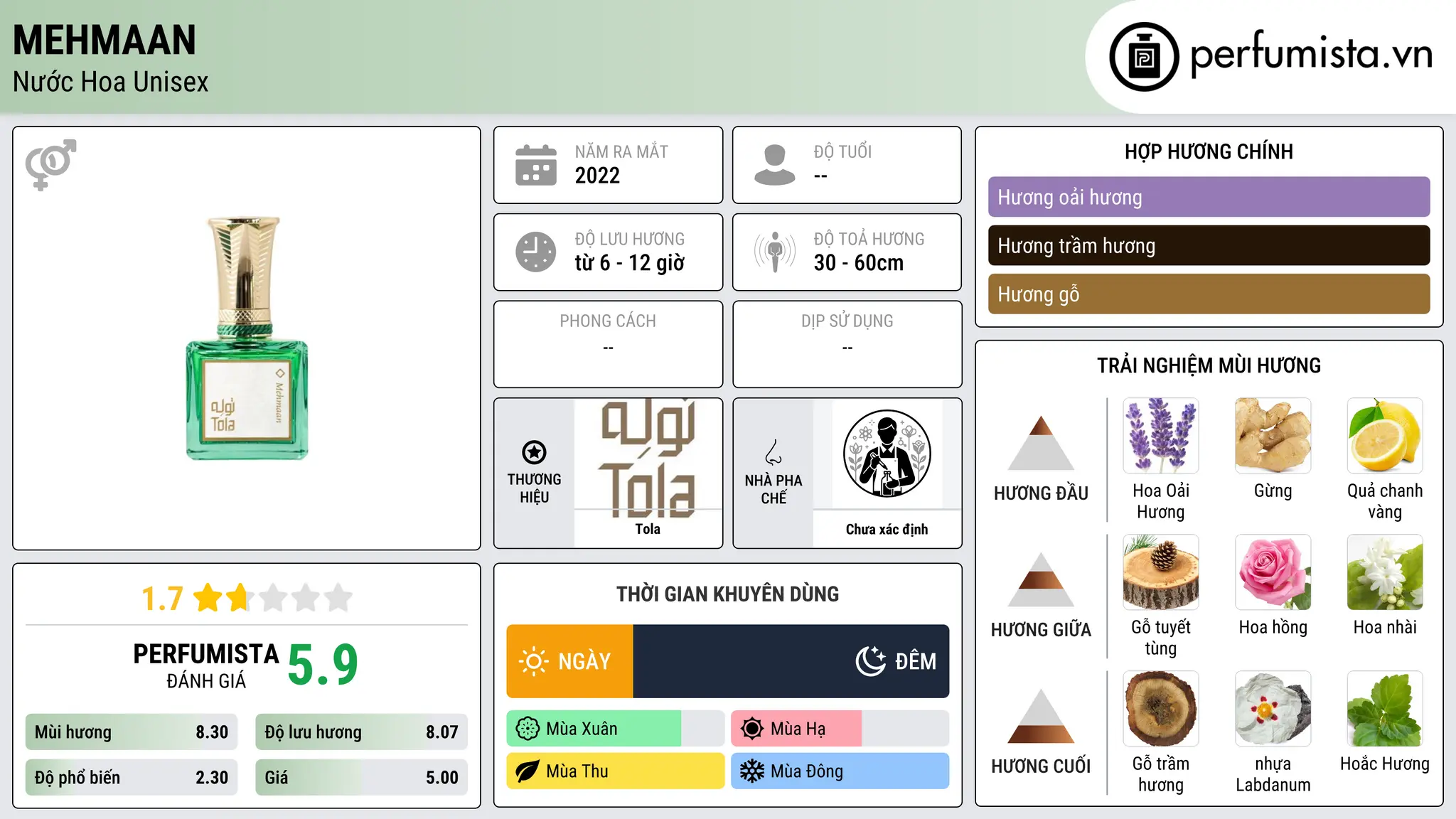The image size is (1456, 819).
Task: Click the Perfumista rating score 5.9
Action: coord(323,665)
